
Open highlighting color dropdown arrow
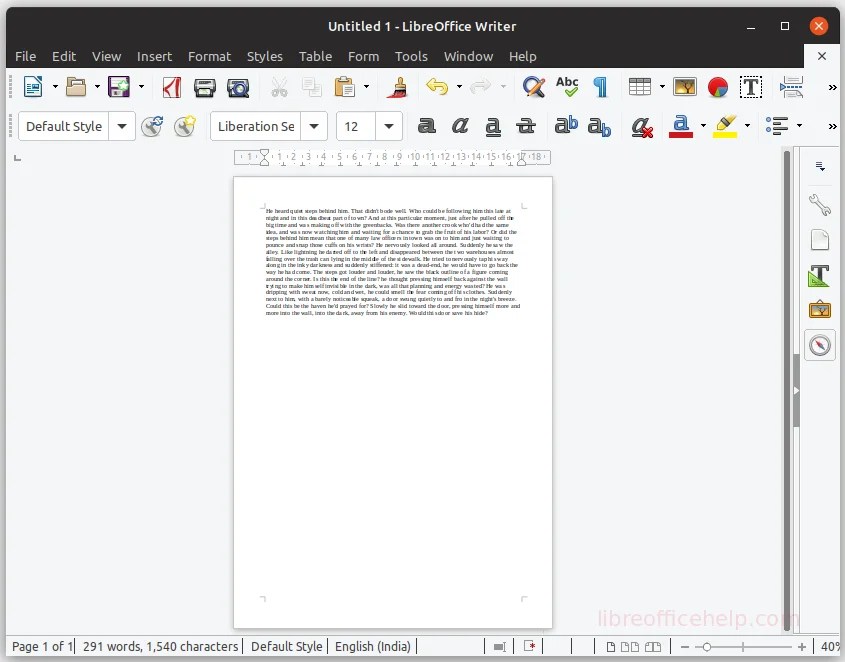tap(747, 126)
